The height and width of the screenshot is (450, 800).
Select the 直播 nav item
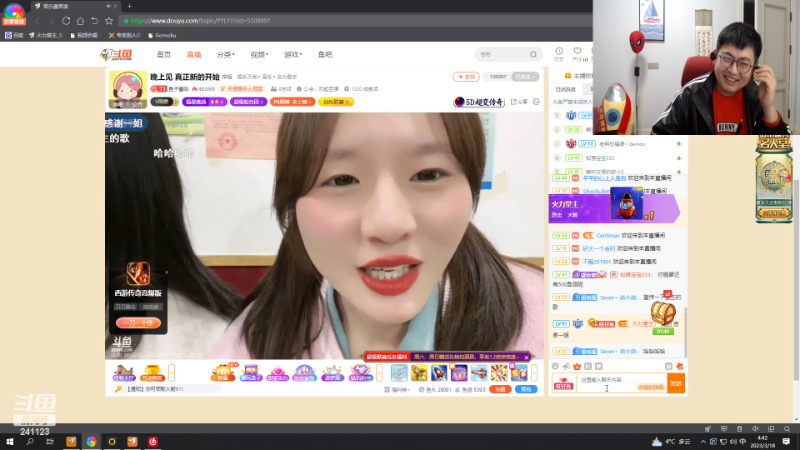194,55
